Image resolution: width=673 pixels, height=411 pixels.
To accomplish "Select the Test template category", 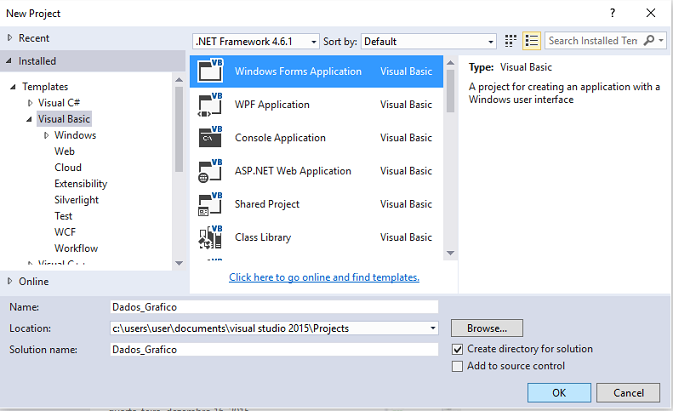I will (x=63, y=216).
